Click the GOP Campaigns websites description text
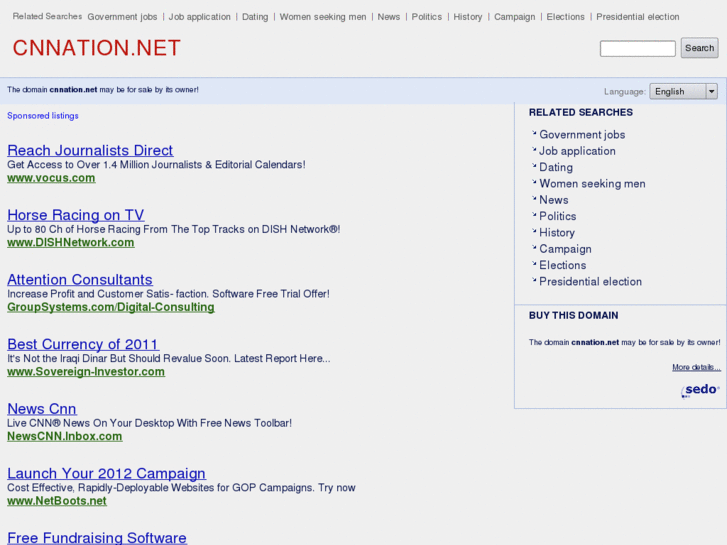This screenshot has width=727, height=545. (181, 487)
